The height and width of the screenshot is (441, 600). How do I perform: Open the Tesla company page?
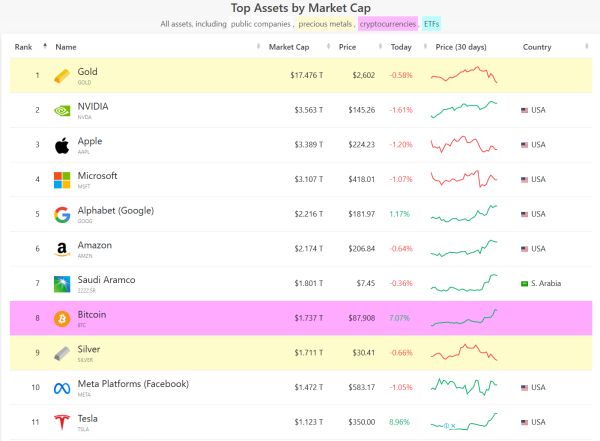(88, 418)
